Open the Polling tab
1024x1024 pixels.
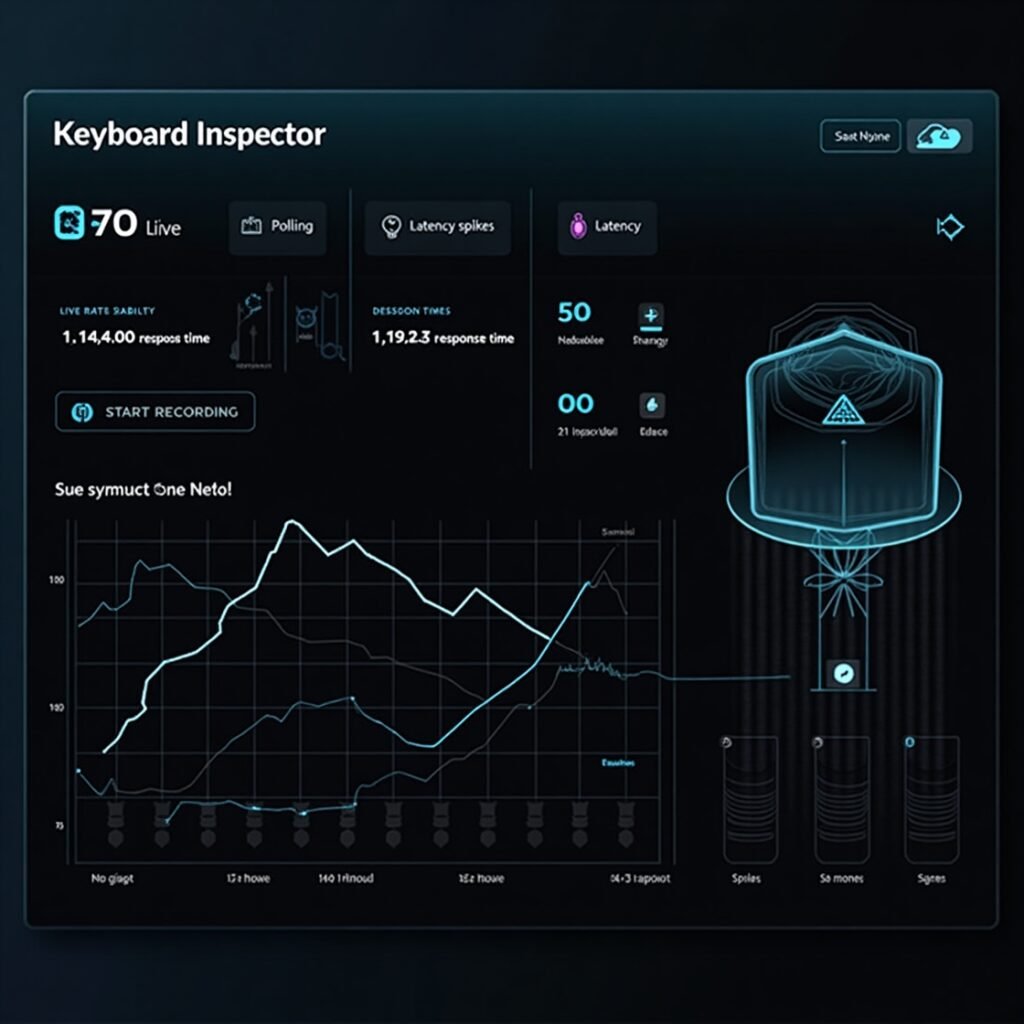coord(278,227)
